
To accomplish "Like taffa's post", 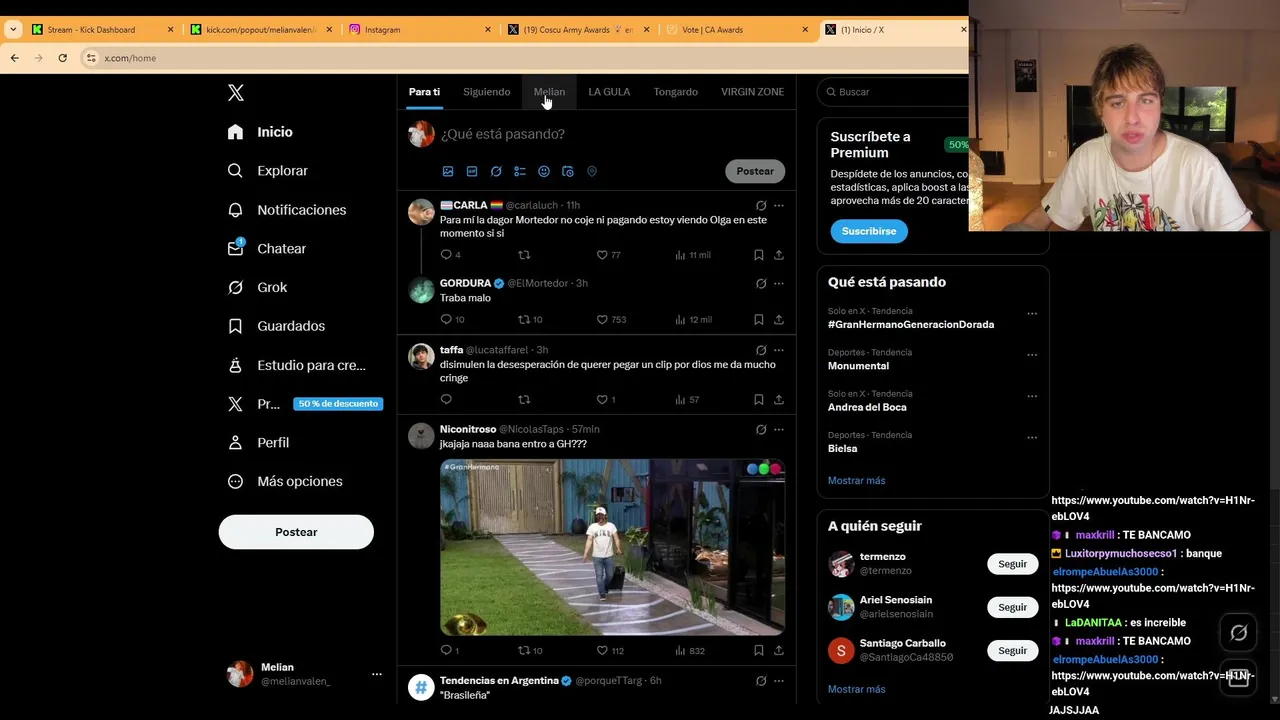I will (x=602, y=400).
